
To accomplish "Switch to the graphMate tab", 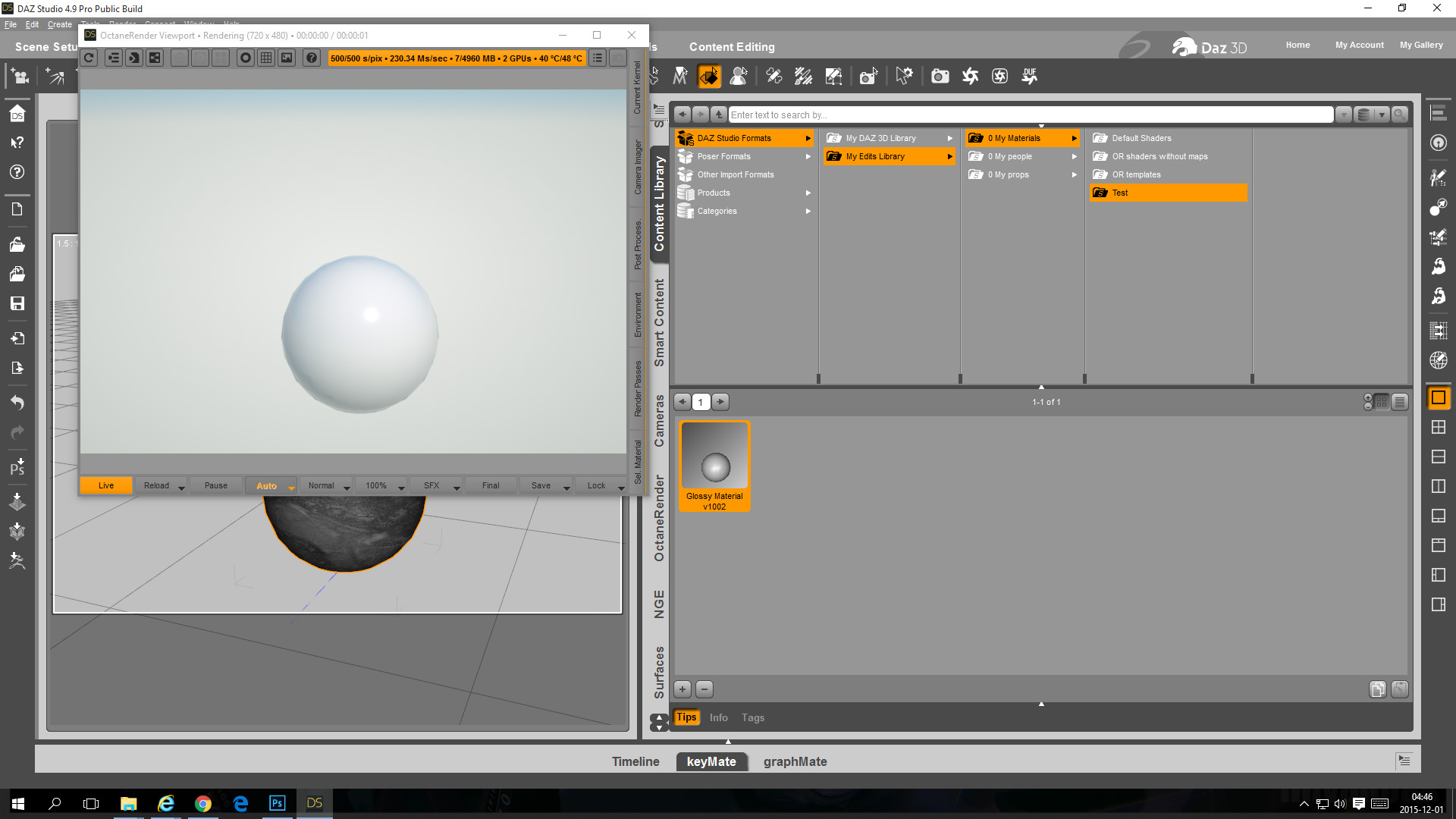I will [x=795, y=761].
